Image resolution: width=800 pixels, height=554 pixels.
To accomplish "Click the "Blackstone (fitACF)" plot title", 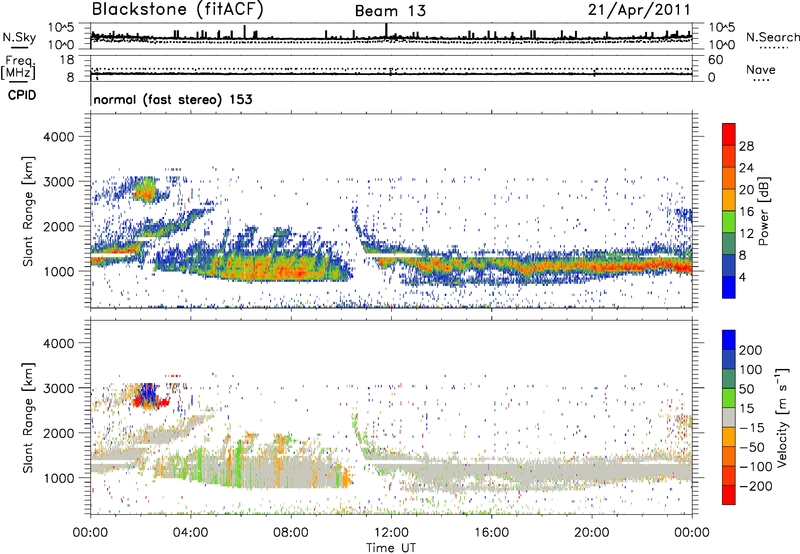I will tap(177, 10).
